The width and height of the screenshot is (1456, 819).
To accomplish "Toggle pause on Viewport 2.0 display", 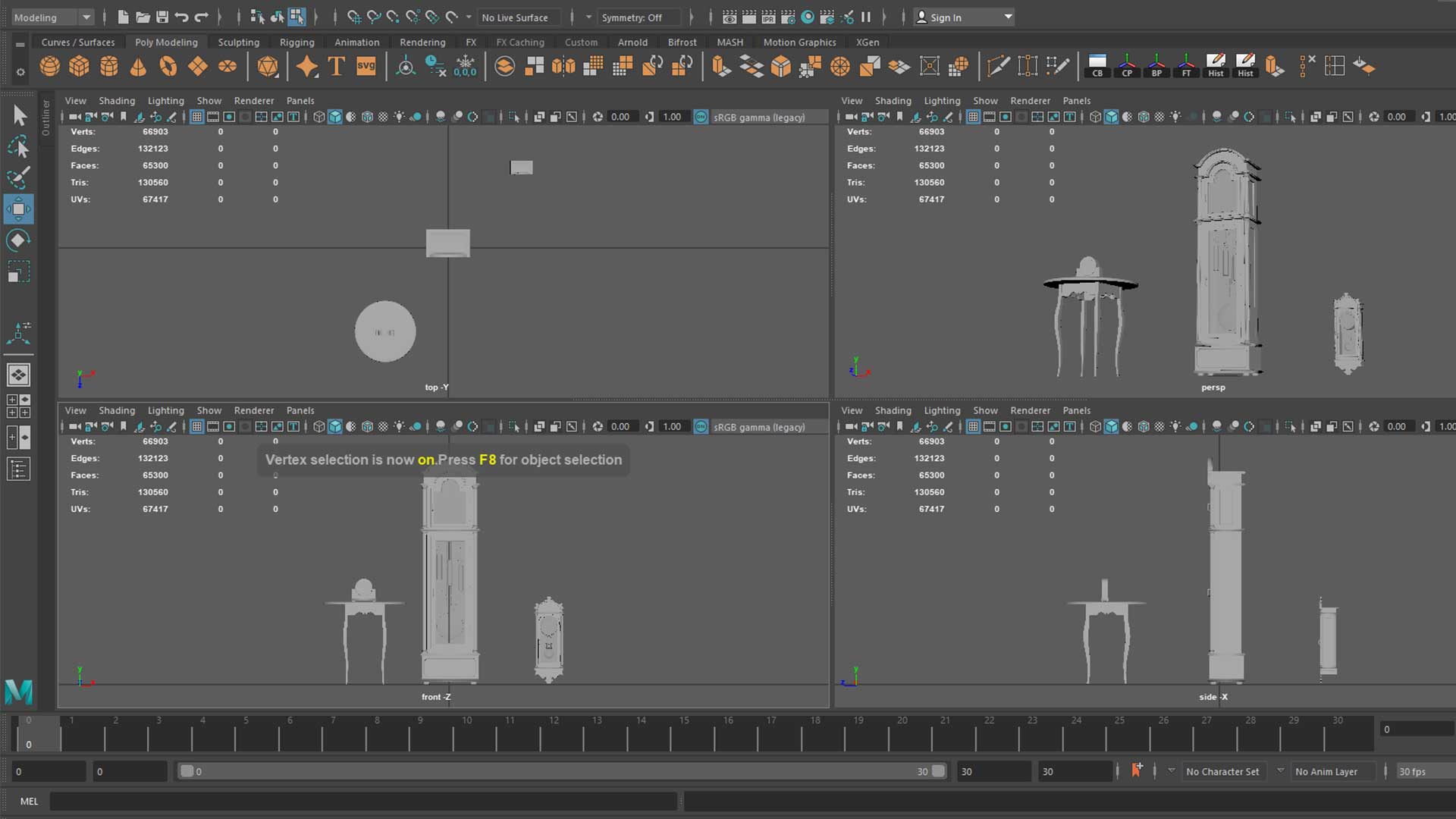I will [865, 17].
